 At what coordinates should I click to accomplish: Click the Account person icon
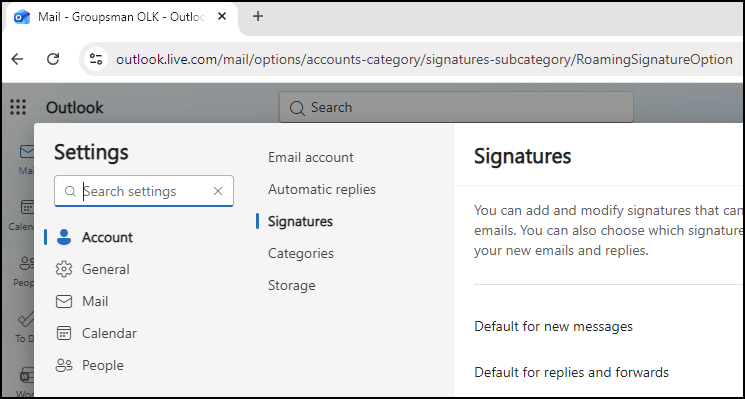pyautogui.click(x=64, y=237)
